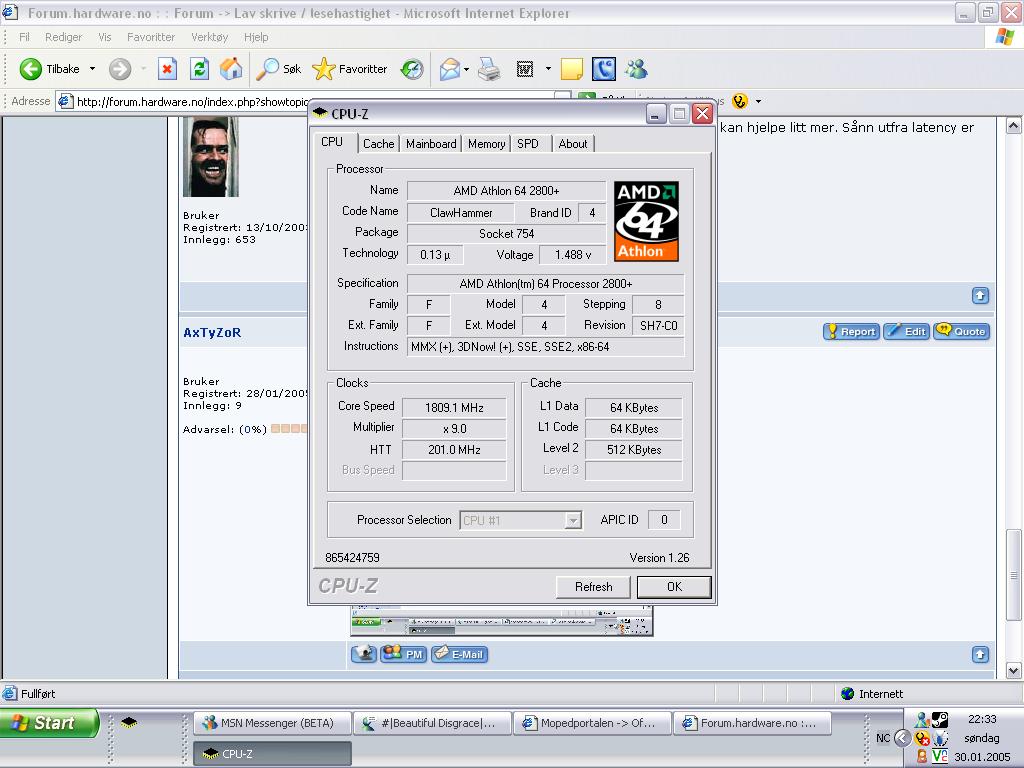Screen dimensions: 1024x768
Task: Click the CPU-Z chip icon in quick launch
Action: coord(129,722)
